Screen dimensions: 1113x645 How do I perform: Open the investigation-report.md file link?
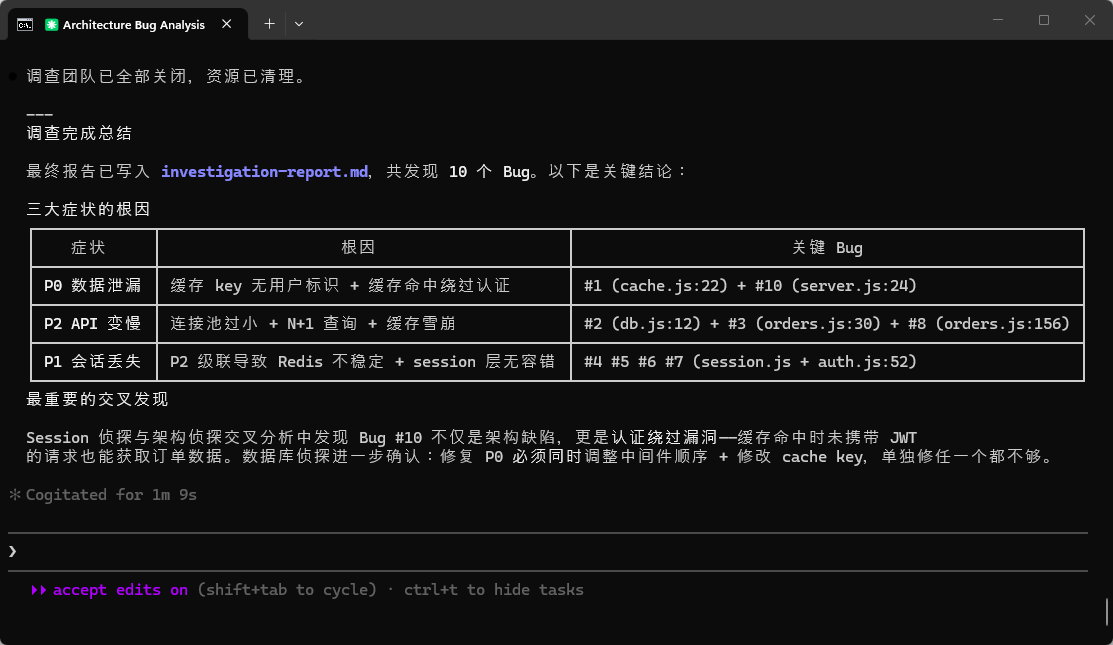point(264,172)
